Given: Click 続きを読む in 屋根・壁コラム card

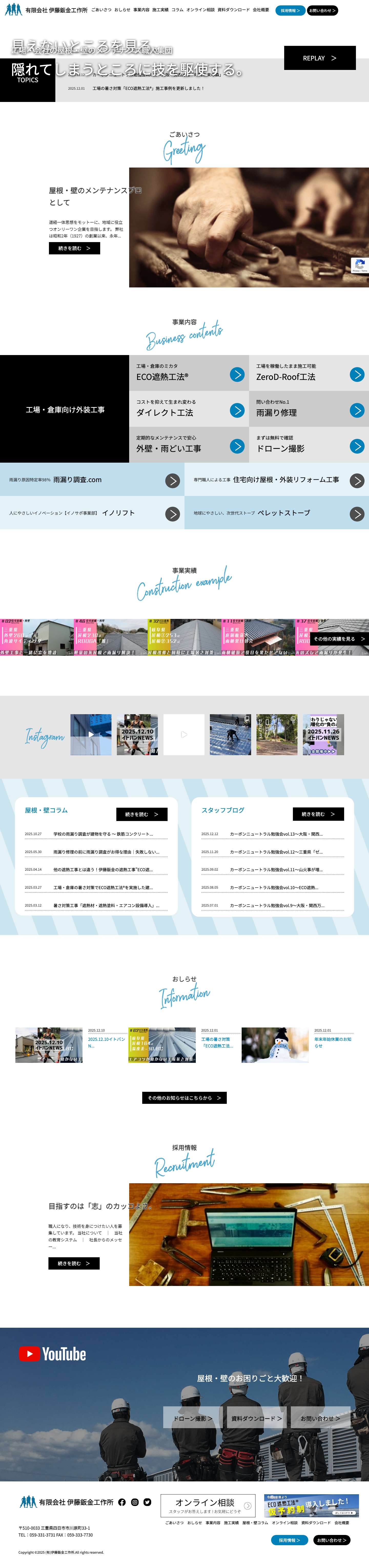Looking at the screenshot, I should [x=142, y=814].
